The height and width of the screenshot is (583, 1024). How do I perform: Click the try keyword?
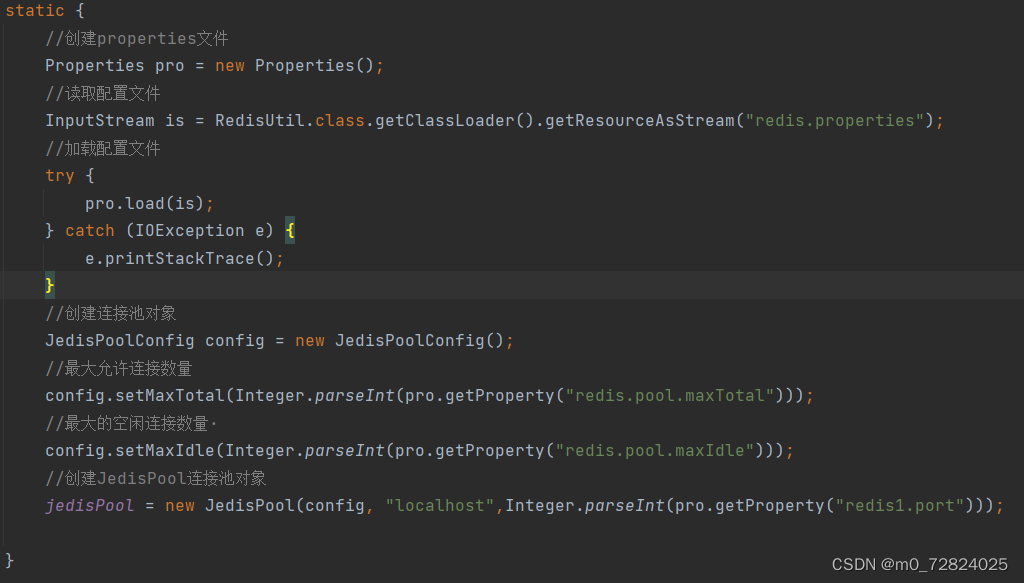click(x=58, y=175)
